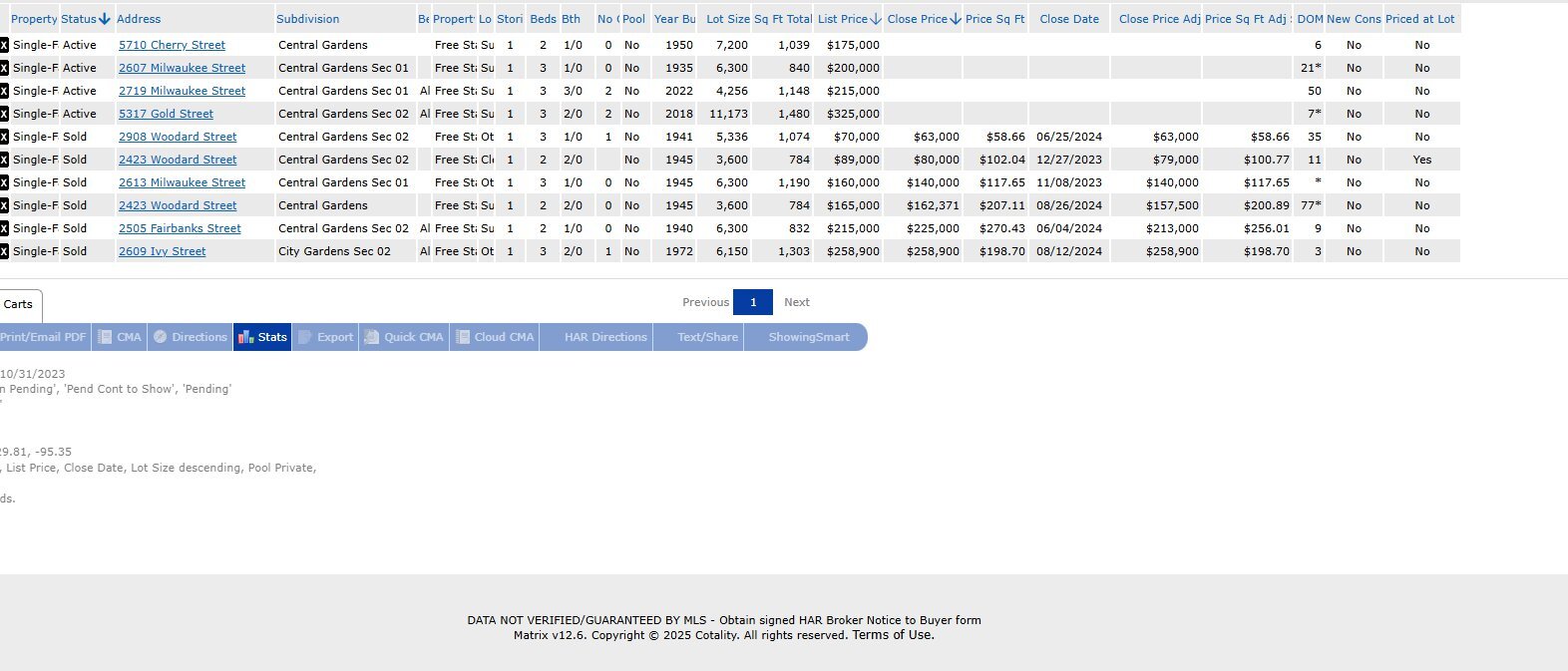Launch Quick CMA from the toolbar
Screen dimensions: 1568x671
404,337
